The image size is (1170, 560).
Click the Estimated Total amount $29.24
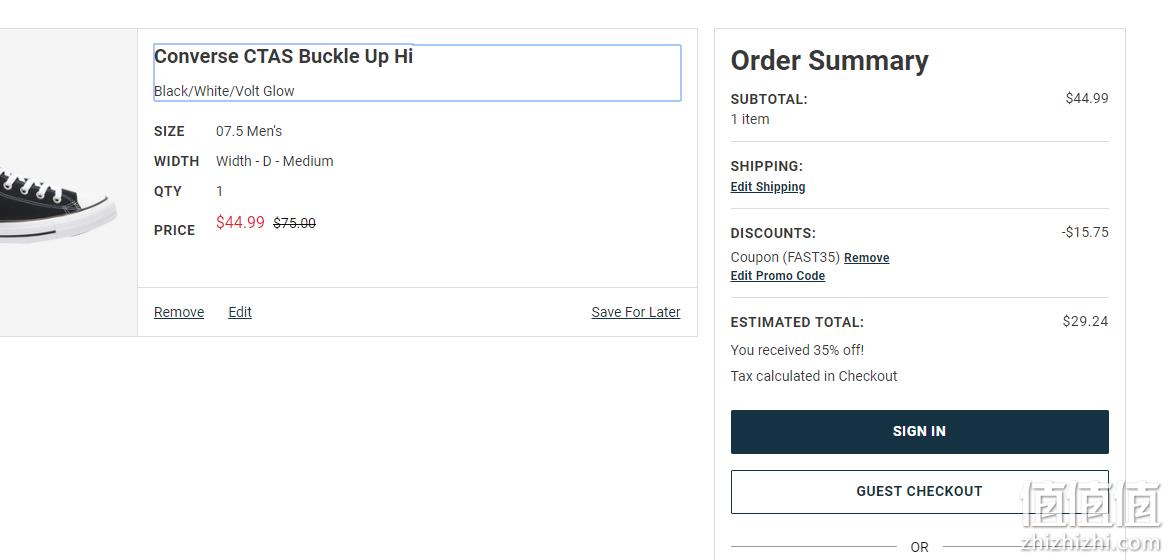[x=1085, y=321]
